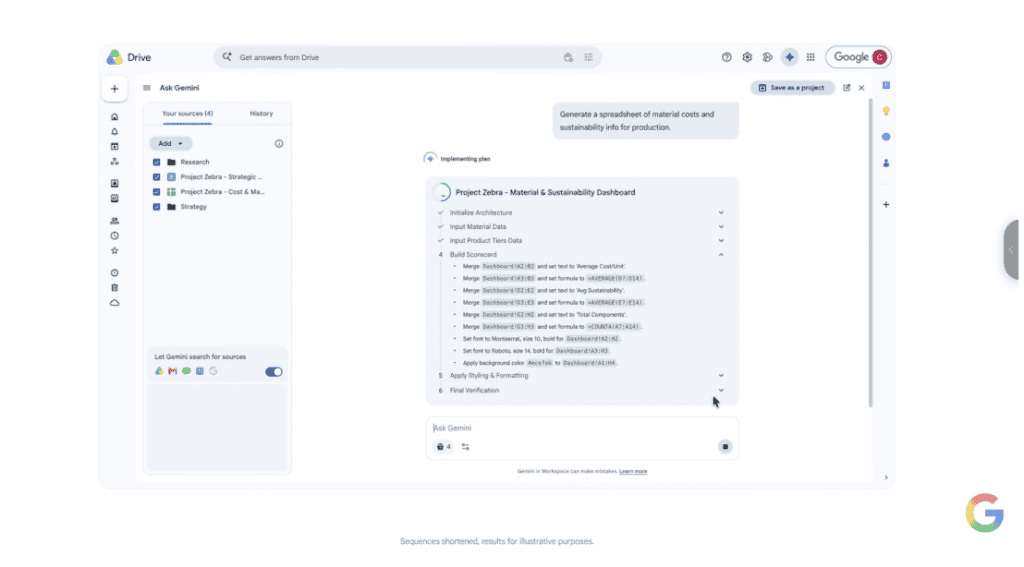1024x567 pixels.
Task: Expand the Final Verification step
Action: (x=721, y=391)
